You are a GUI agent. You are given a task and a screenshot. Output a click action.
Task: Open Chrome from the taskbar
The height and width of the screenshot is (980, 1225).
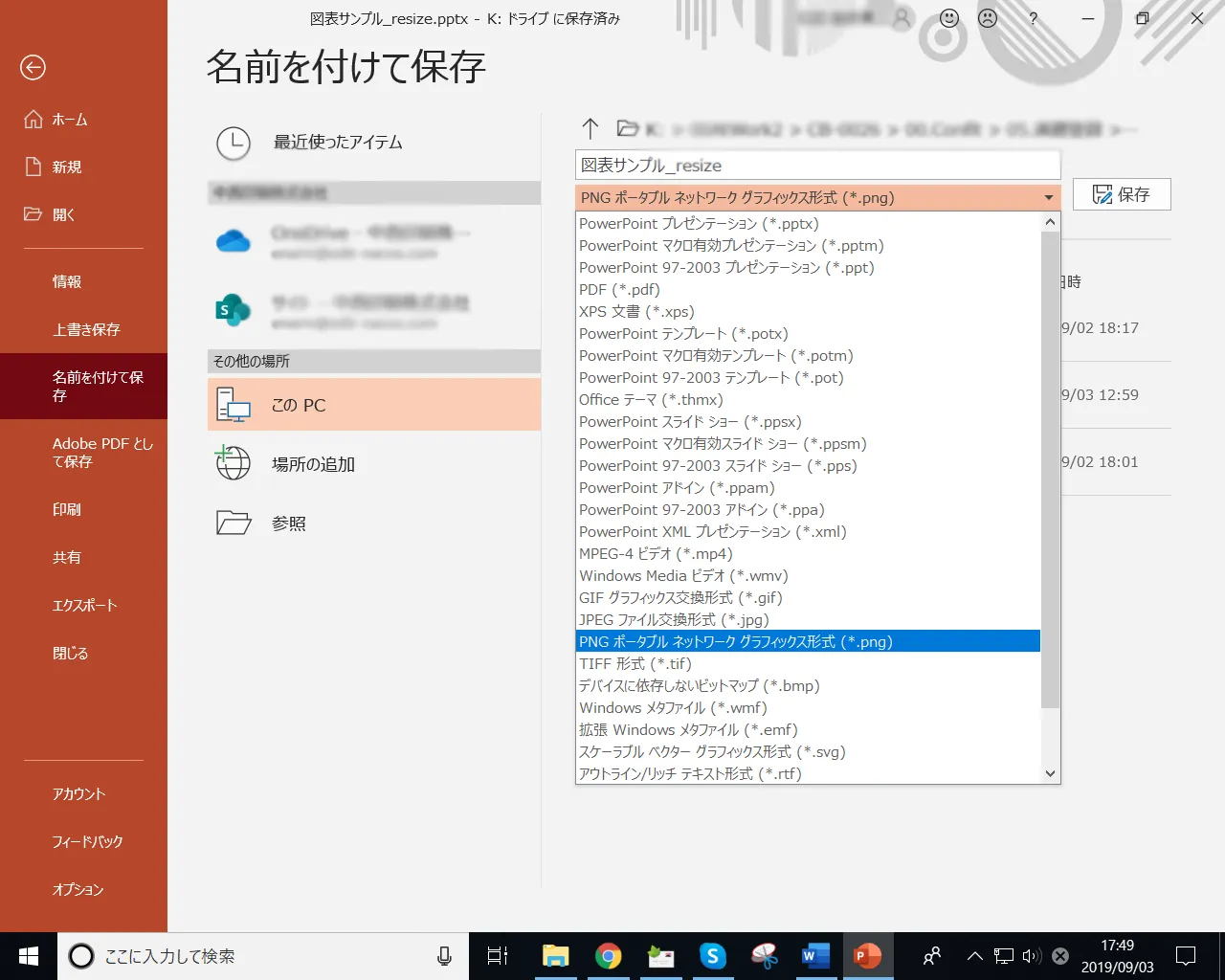(608, 955)
